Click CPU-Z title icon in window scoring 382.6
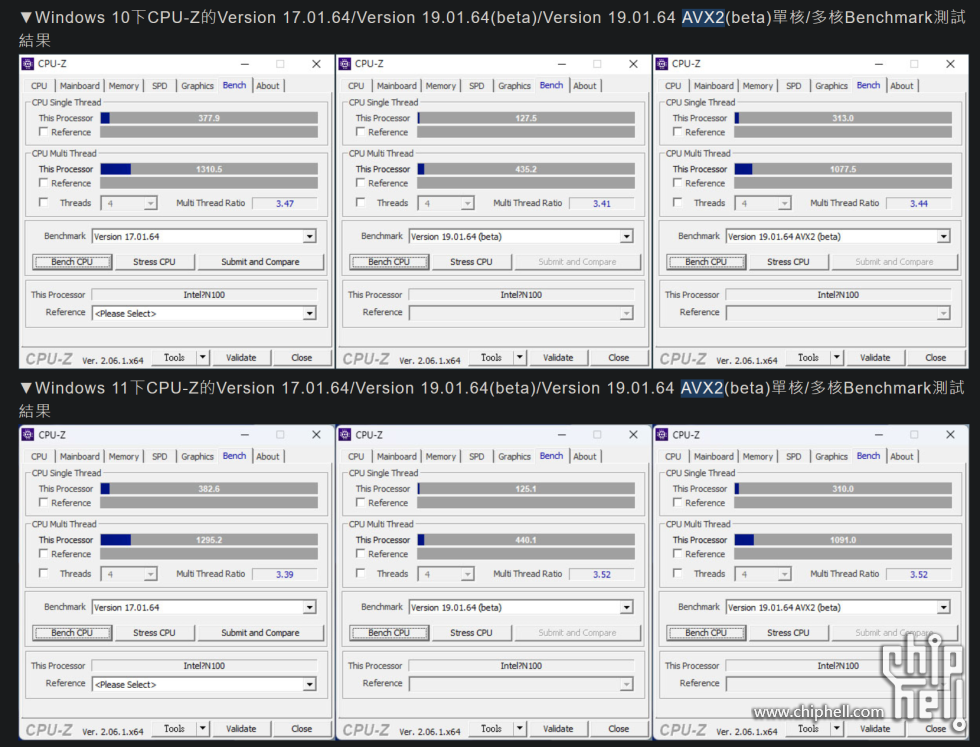 point(28,434)
